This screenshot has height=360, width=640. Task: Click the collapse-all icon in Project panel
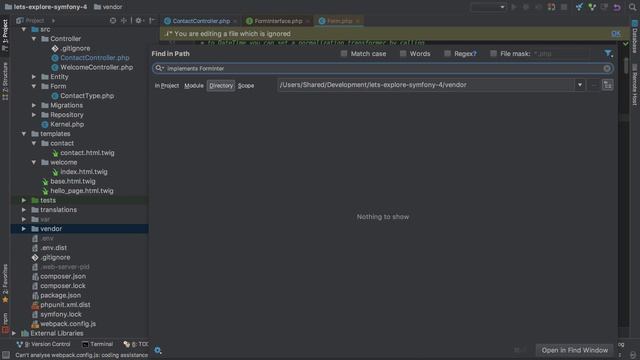click(124, 20)
